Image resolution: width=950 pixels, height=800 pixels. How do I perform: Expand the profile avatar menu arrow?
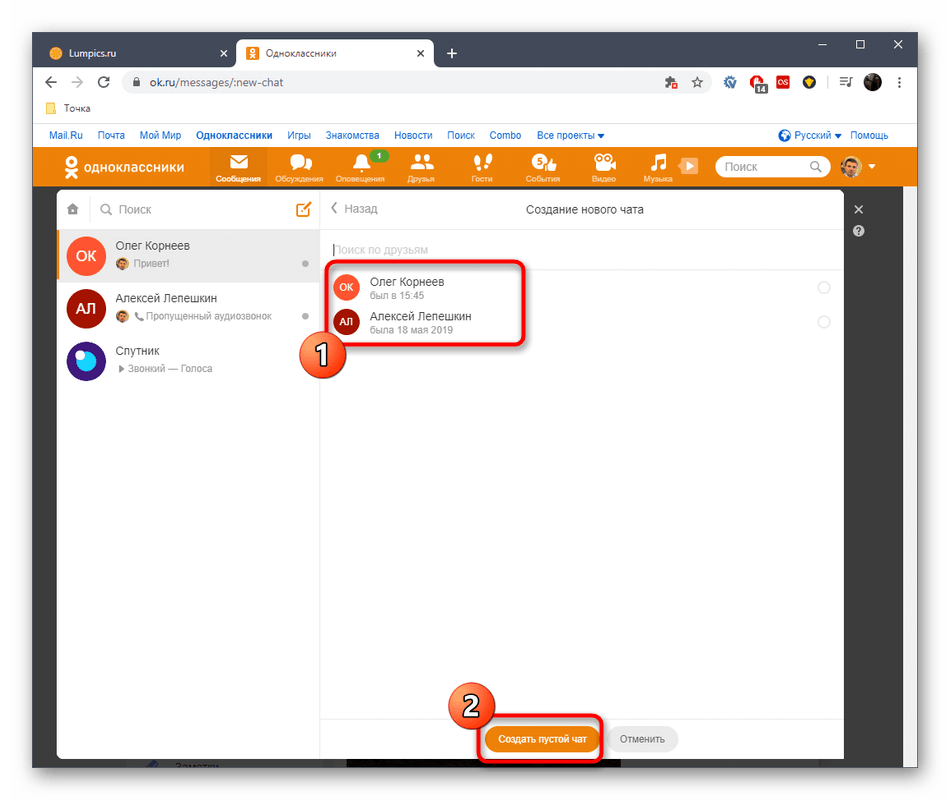[x=872, y=167]
